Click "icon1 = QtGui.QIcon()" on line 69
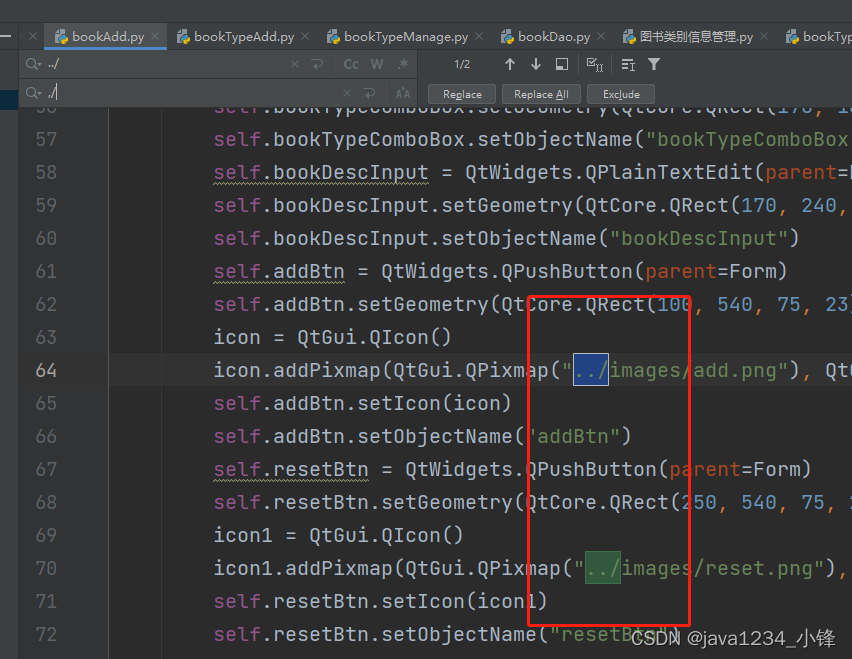The height and width of the screenshot is (659, 852). click(x=338, y=535)
